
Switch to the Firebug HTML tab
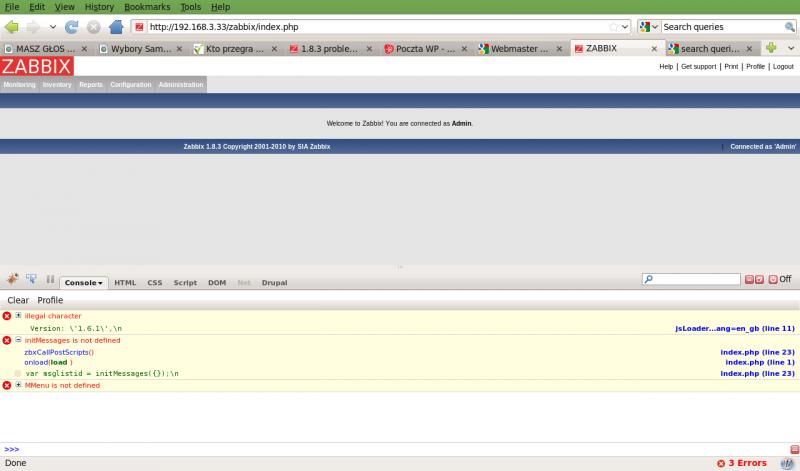pos(125,283)
